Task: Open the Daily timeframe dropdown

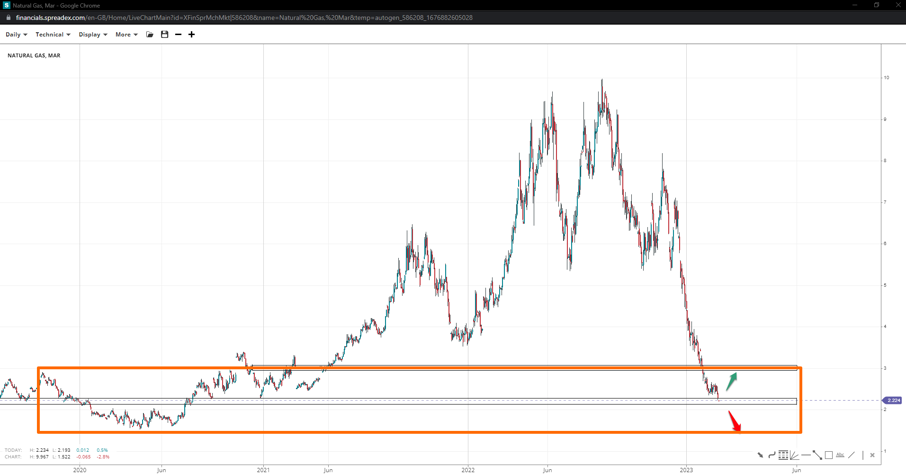Action: pos(16,35)
